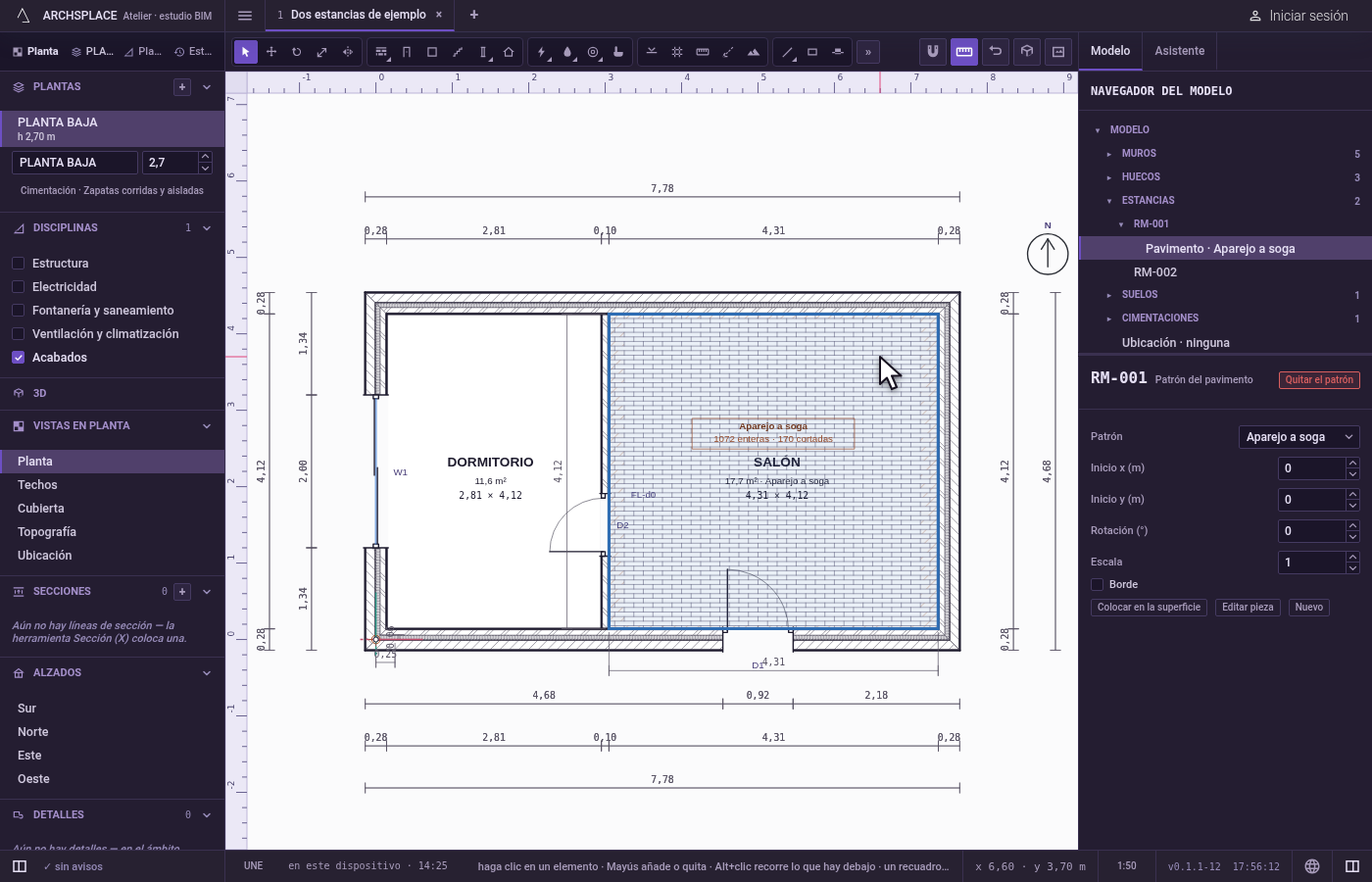Select the rotate tool
The height and width of the screenshot is (882, 1372).
coord(297,52)
